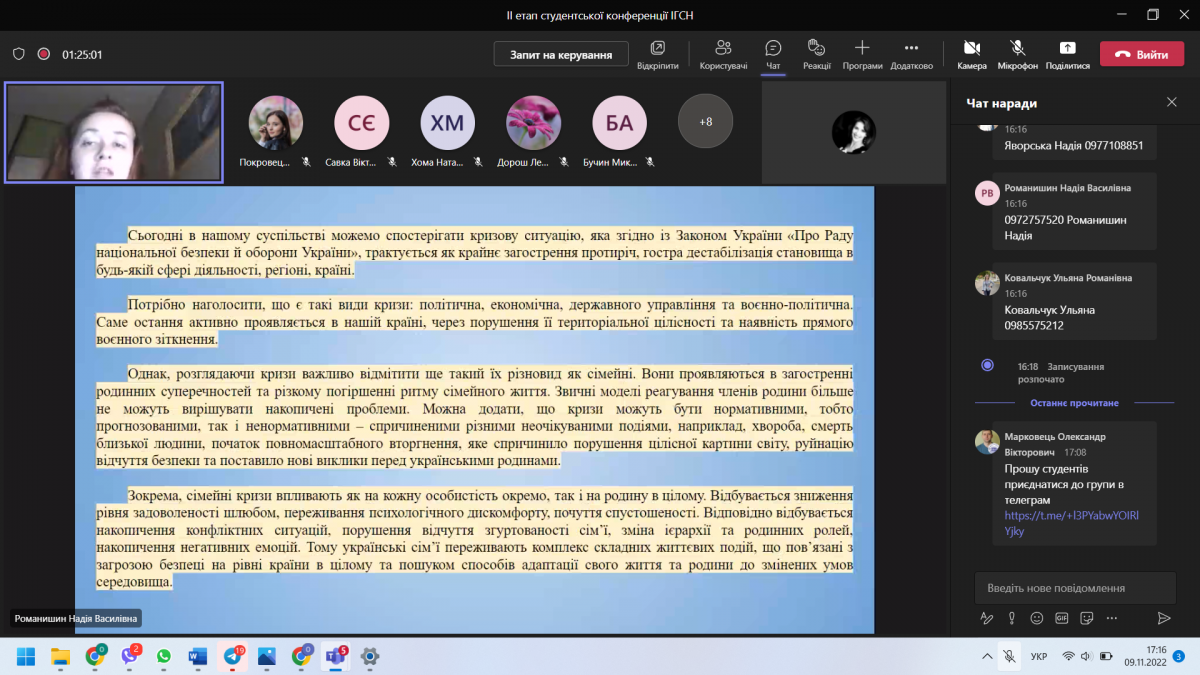Switch keyboard language from УКР
1200x675 pixels.
[1039, 657]
